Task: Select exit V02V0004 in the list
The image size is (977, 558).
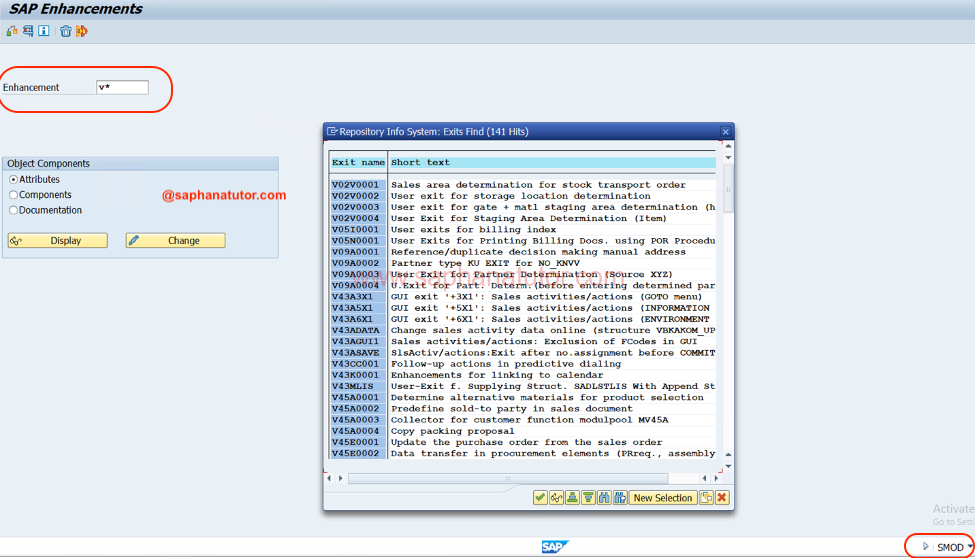Action: (355, 219)
